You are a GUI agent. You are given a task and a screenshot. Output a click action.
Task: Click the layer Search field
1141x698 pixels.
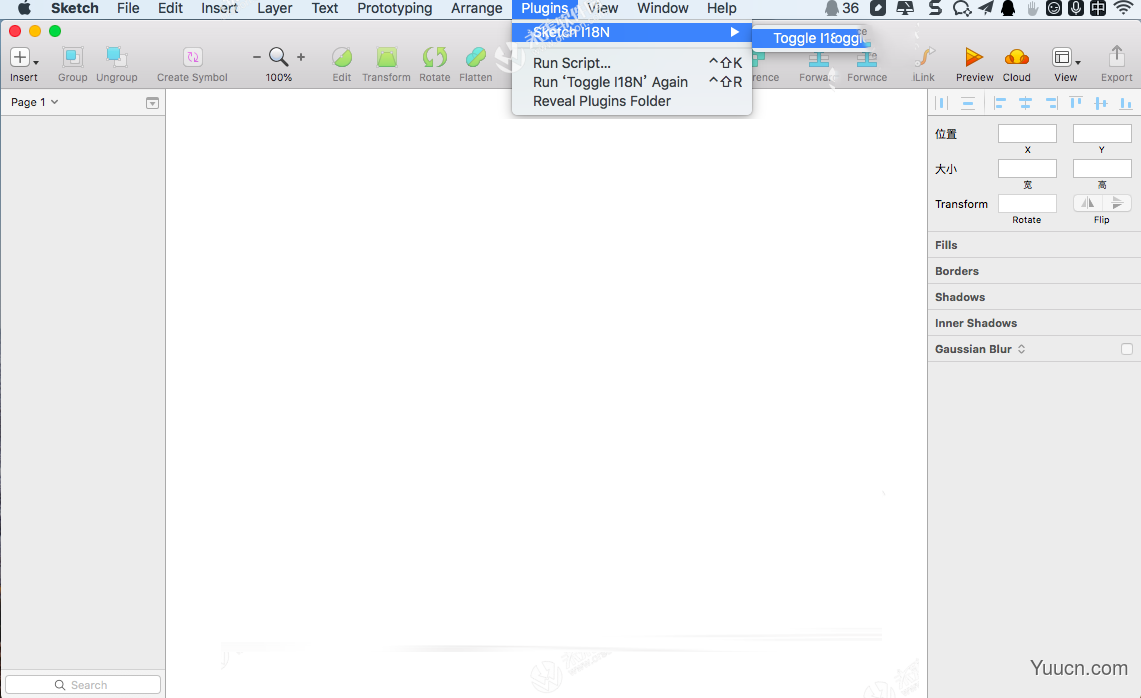83,684
